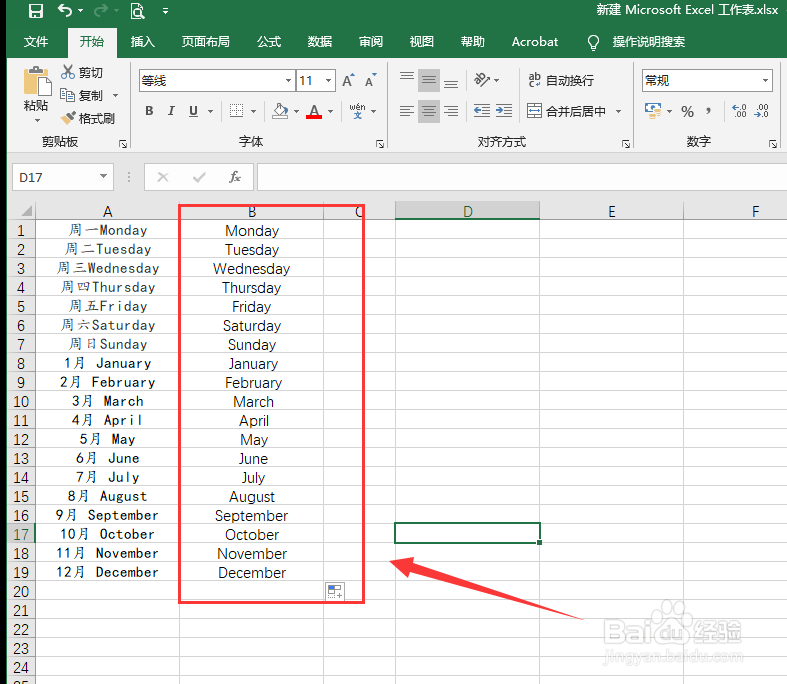Increase indent icon

[x=503, y=111]
